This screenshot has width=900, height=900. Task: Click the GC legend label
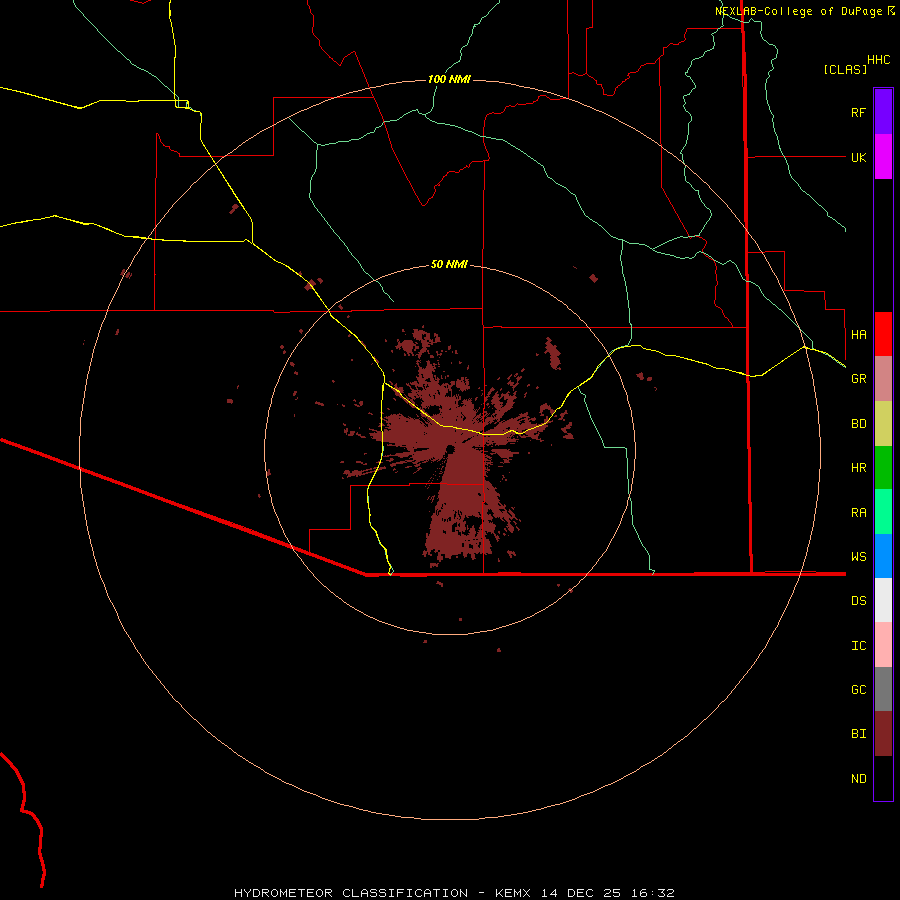[x=858, y=690]
